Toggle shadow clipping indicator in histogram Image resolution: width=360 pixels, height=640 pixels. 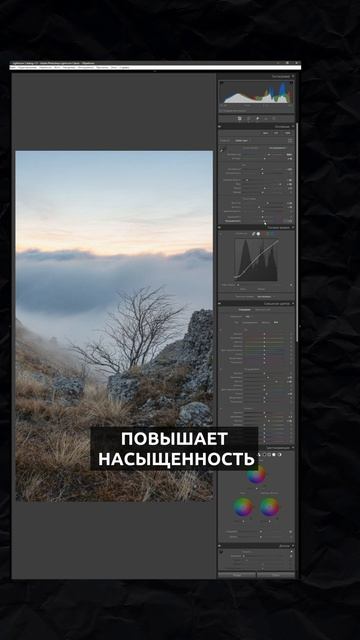coord(222,82)
